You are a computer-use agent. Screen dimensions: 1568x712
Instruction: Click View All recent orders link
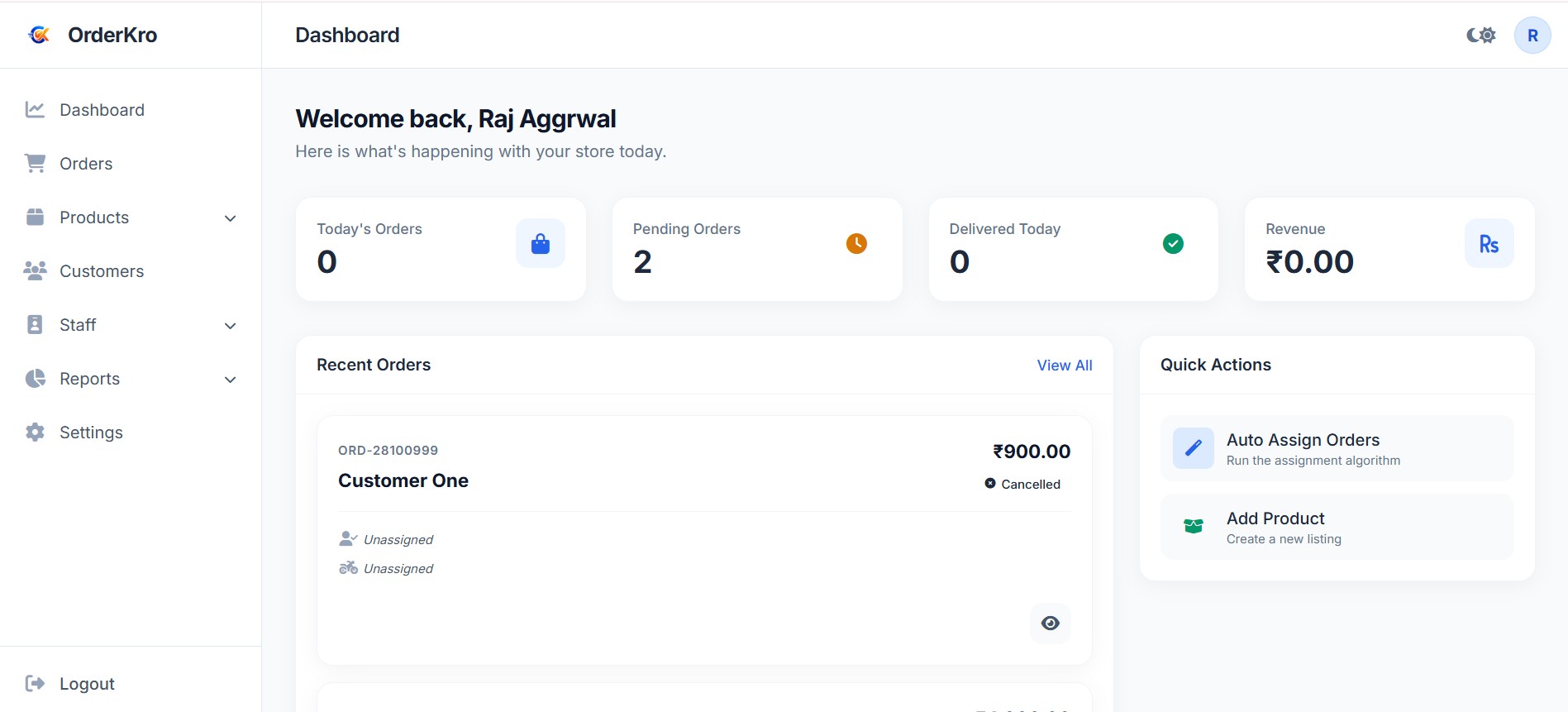(x=1065, y=366)
